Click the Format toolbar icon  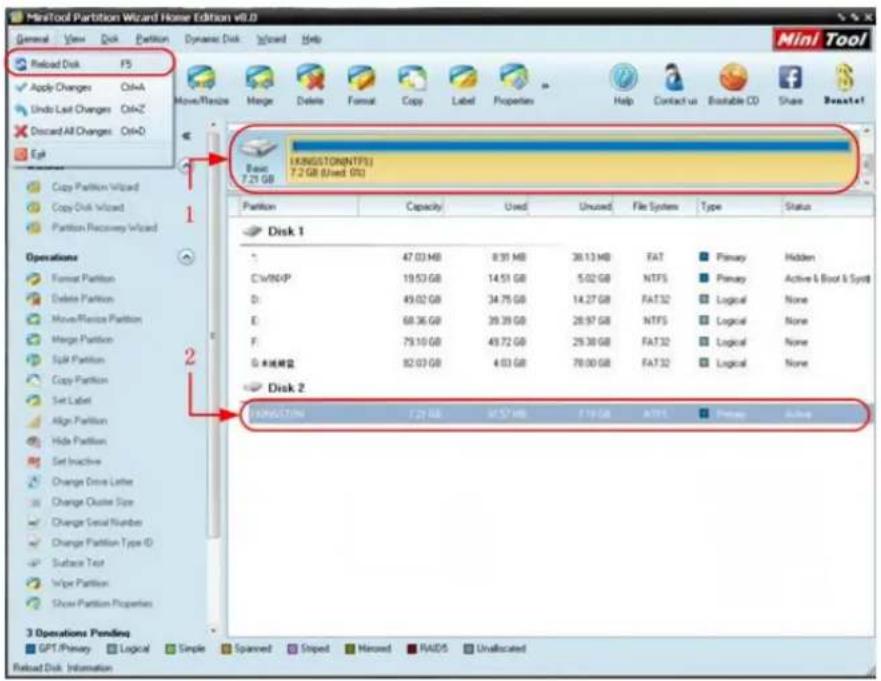coord(361,84)
